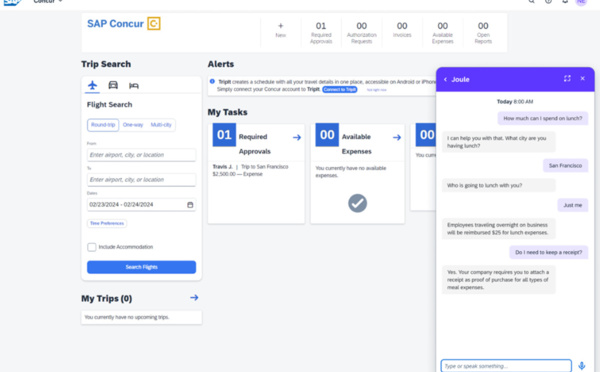
Task: Open the date range calendar picker
Action: coord(190,205)
